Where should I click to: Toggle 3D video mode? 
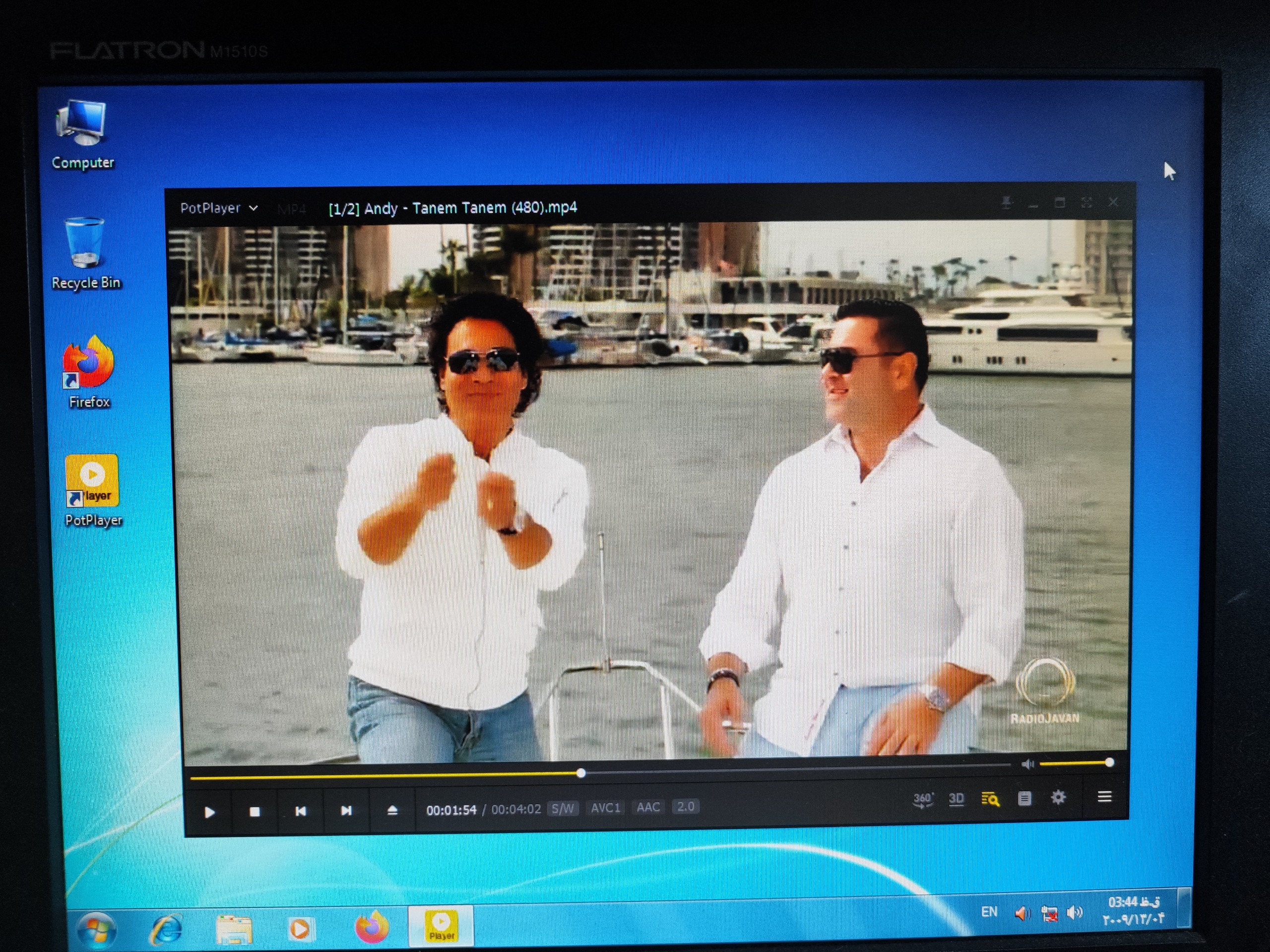pyautogui.click(x=956, y=799)
